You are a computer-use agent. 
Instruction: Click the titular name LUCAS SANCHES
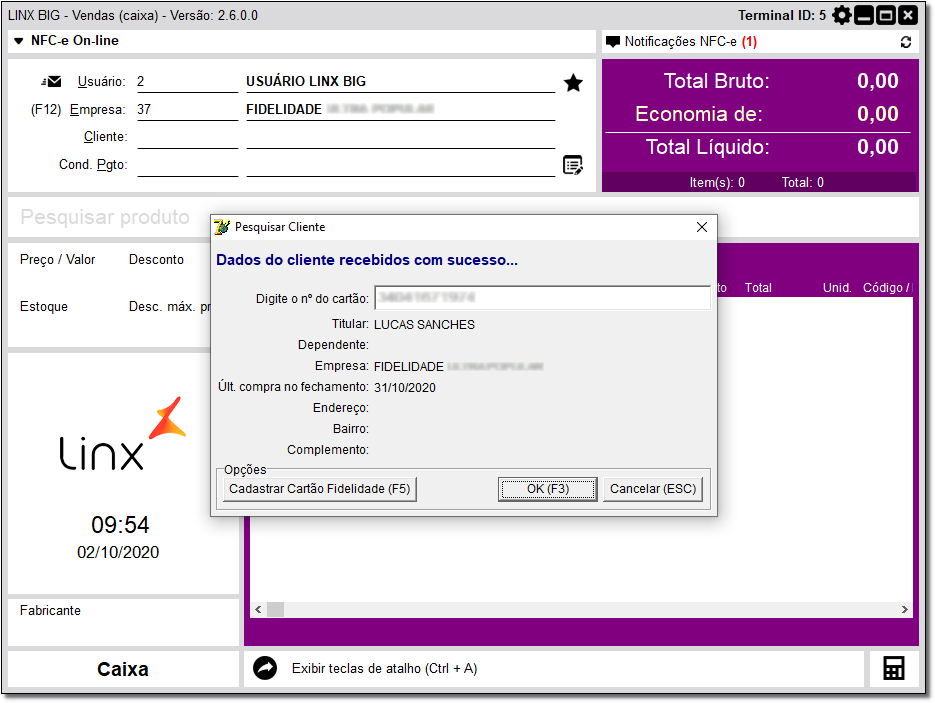pyautogui.click(x=424, y=324)
